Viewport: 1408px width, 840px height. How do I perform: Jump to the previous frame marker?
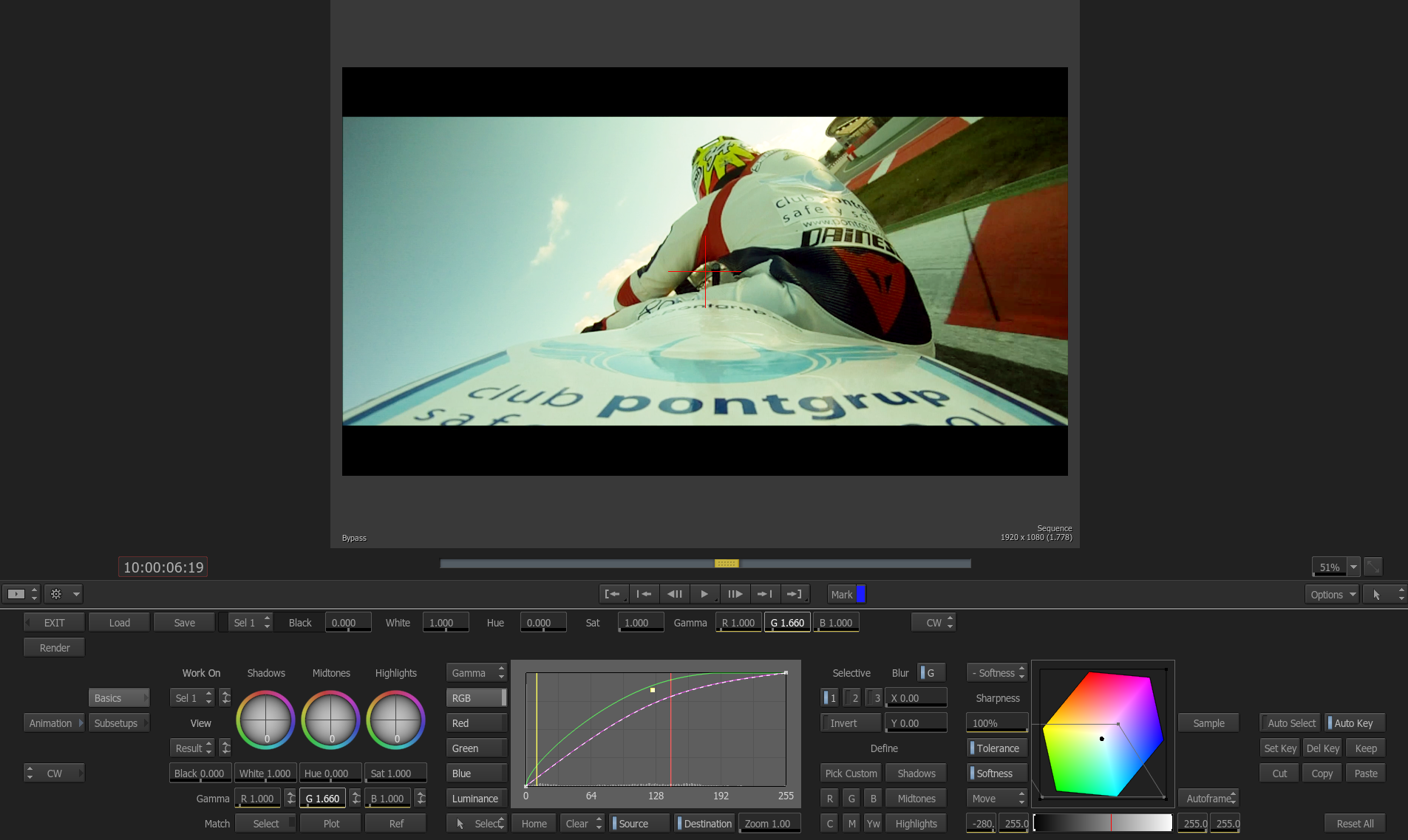click(644, 594)
